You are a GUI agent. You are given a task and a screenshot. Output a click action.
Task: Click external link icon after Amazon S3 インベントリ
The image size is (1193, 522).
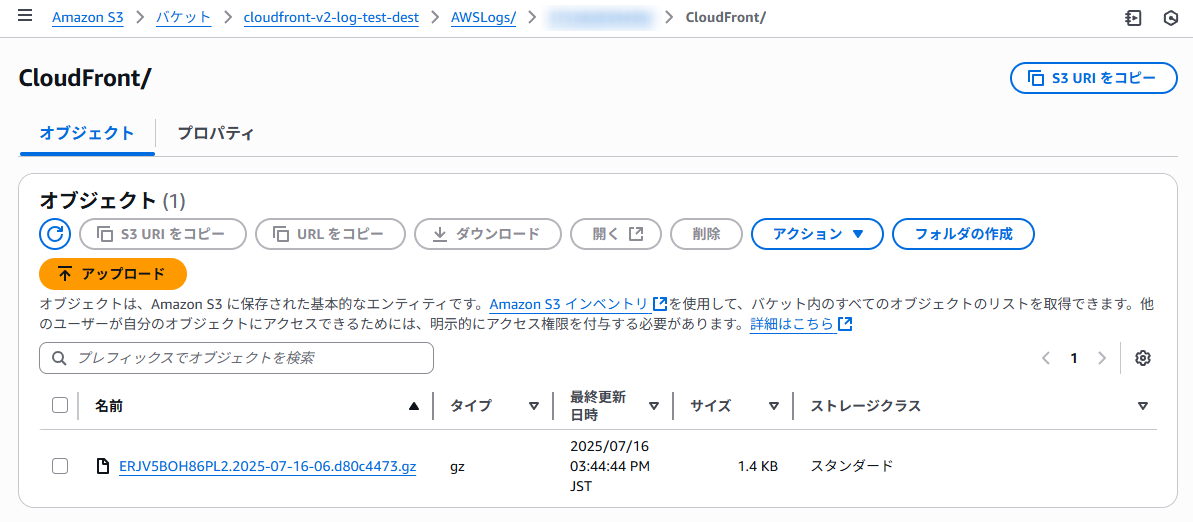coord(660,304)
